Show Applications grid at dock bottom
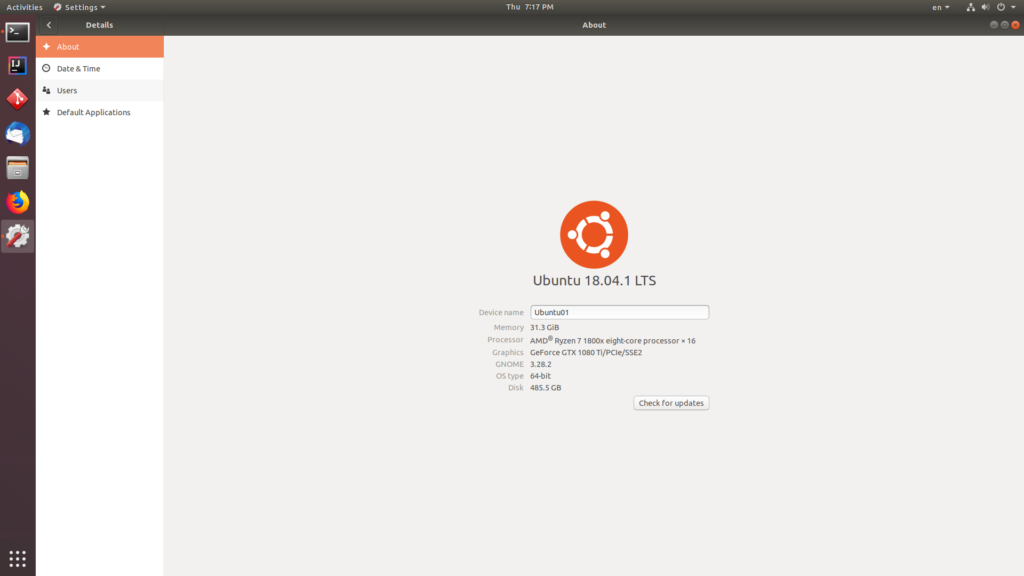The image size is (1024, 576). [x=17, y=558]
